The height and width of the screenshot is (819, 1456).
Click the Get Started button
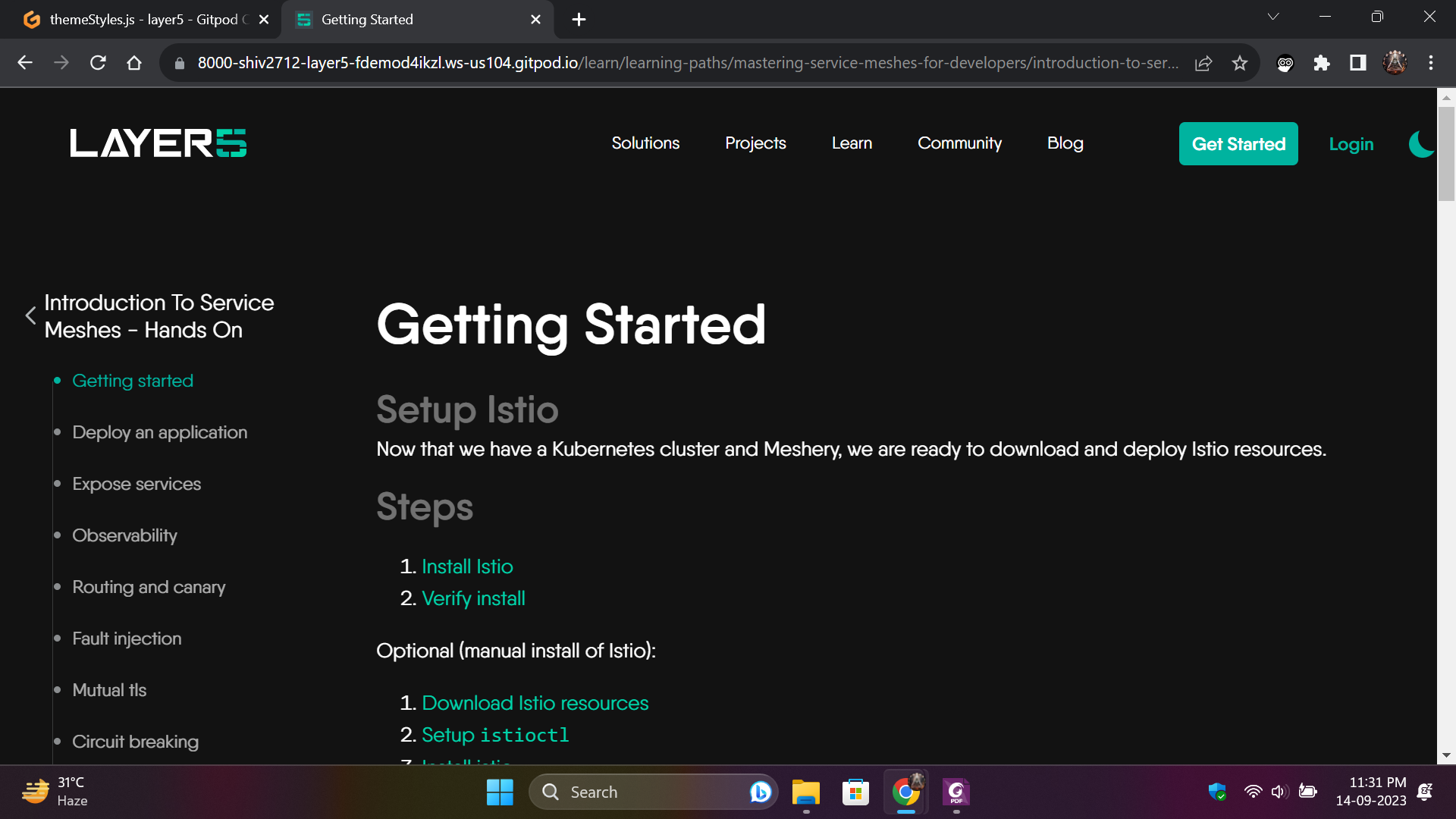(x=1238, y=143)
